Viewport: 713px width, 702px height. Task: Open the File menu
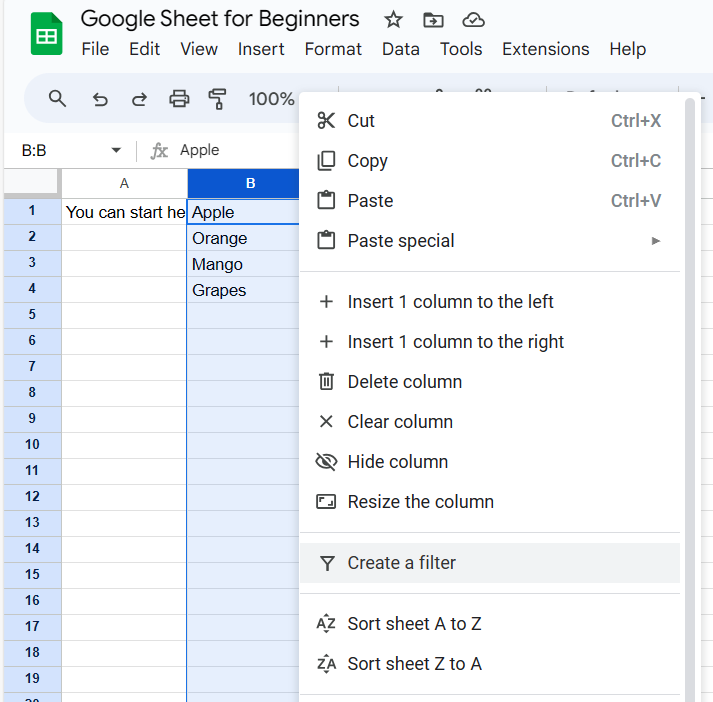pos(95,49)
